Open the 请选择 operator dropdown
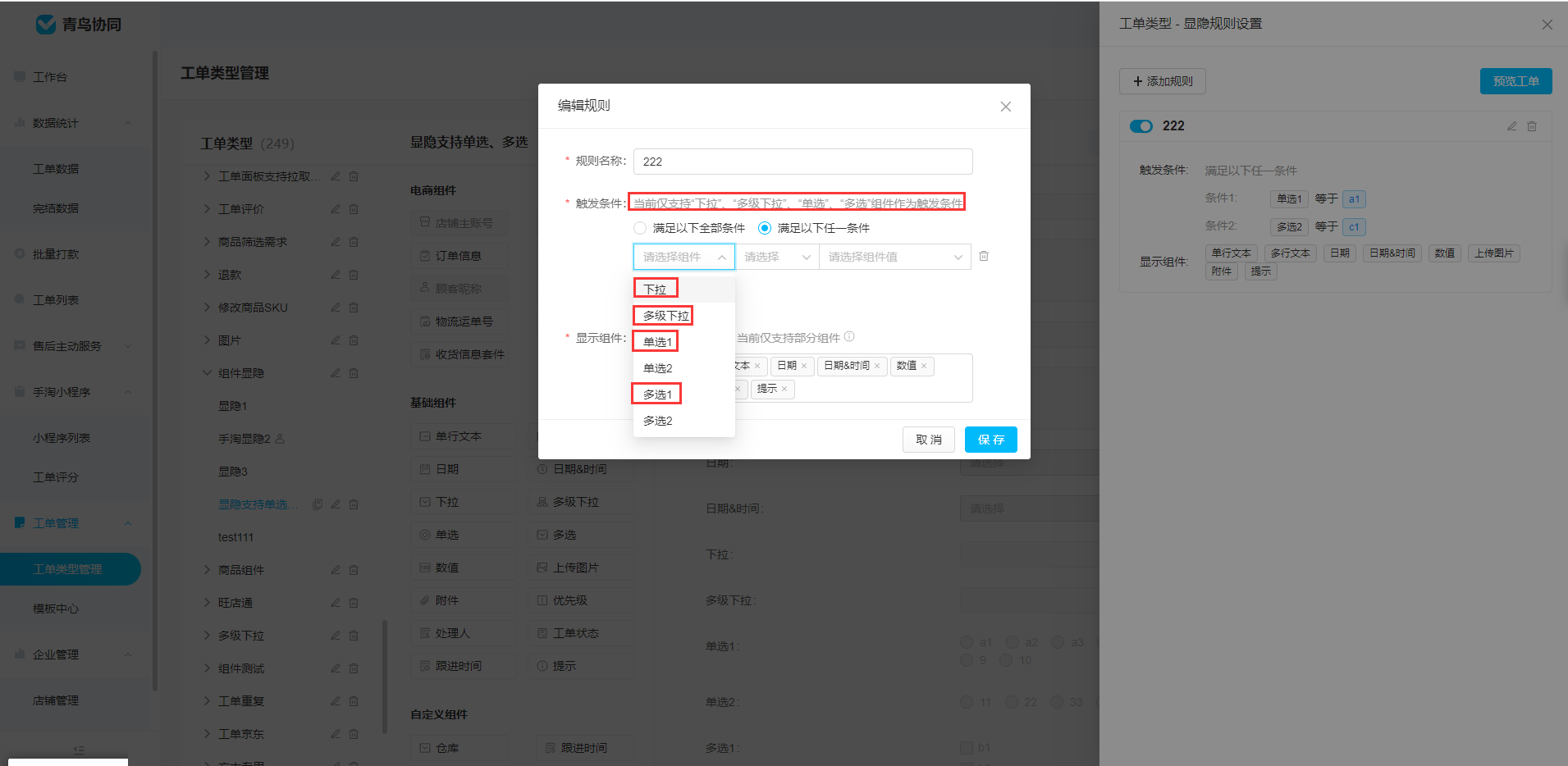The height and width of the screenshot is (766, 1568). point(777,257)
